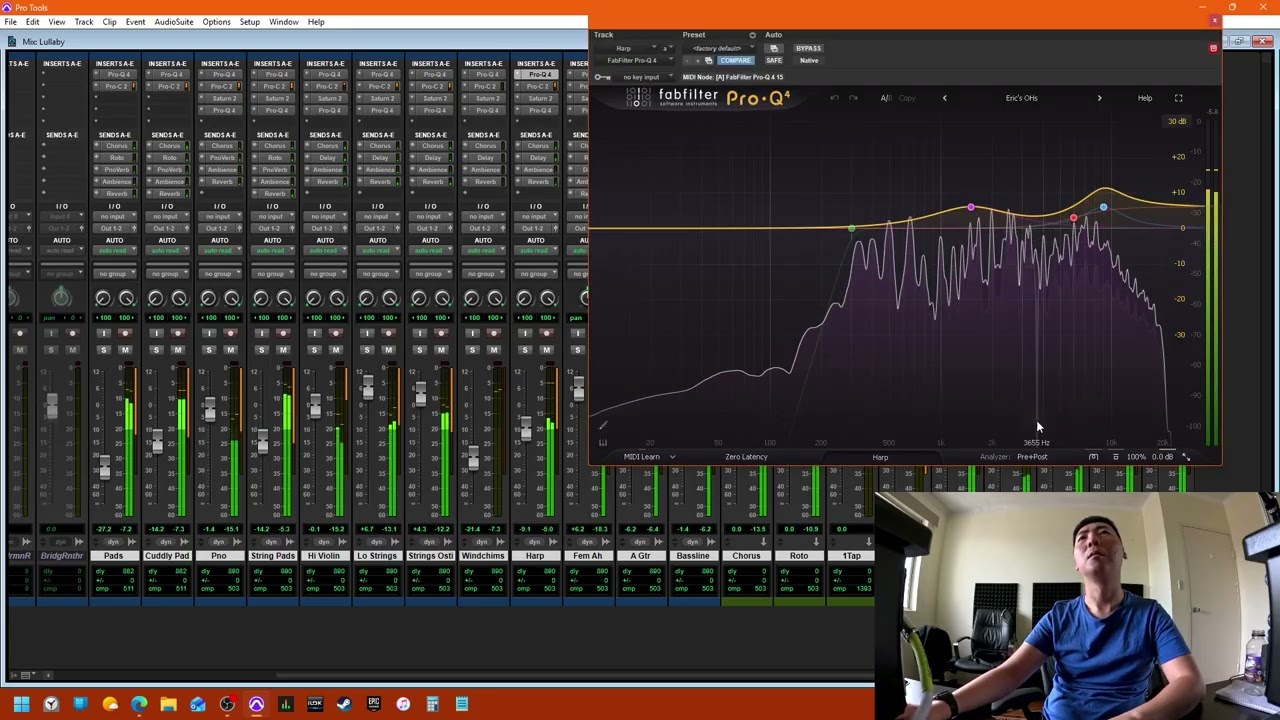Open the Edit menu

(33, 22)
